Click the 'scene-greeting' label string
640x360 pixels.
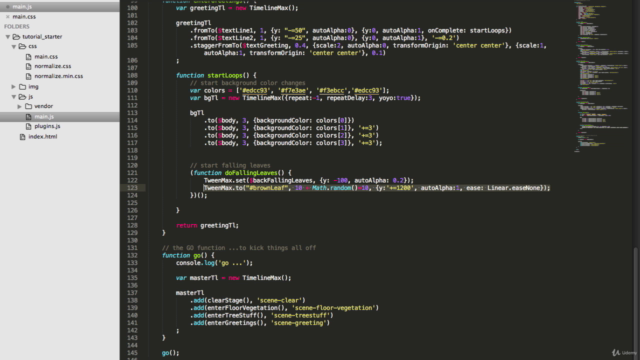pyautogui.click(x=300, y=323)
